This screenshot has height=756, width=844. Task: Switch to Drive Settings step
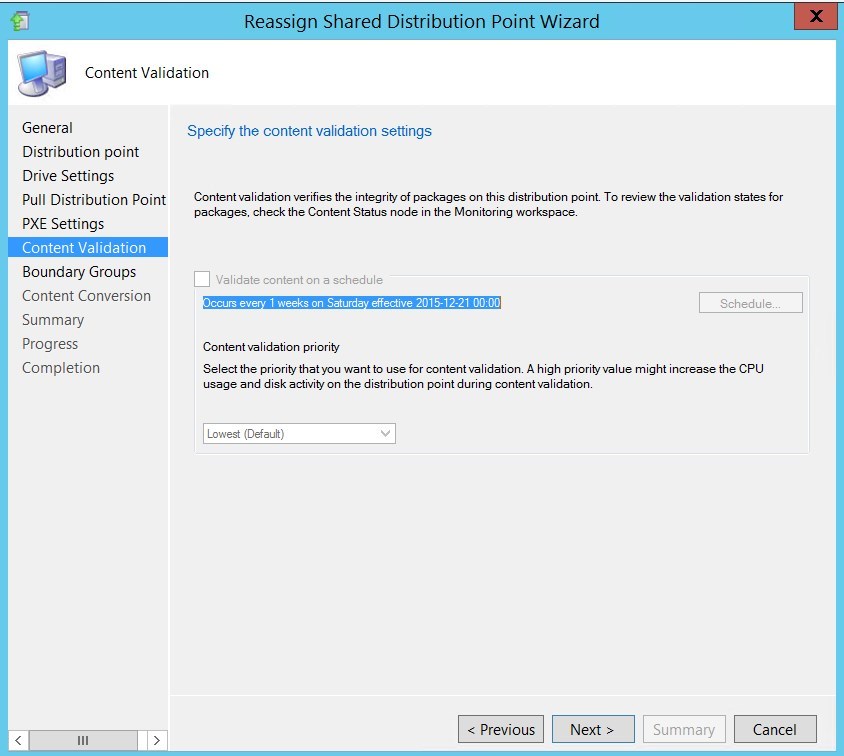click(66, 176)
